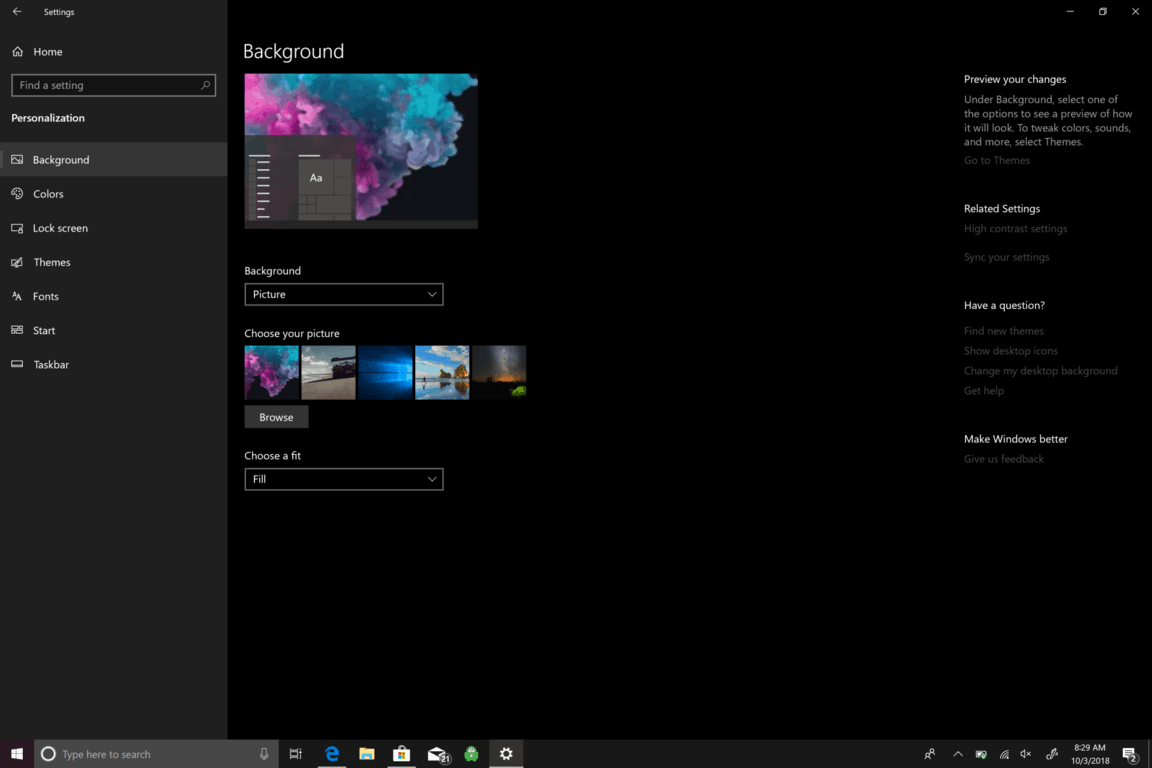The width and height of the screenshot is (1152, 768).
Task: Open Lock screen settings
Action: click(60, 228)
